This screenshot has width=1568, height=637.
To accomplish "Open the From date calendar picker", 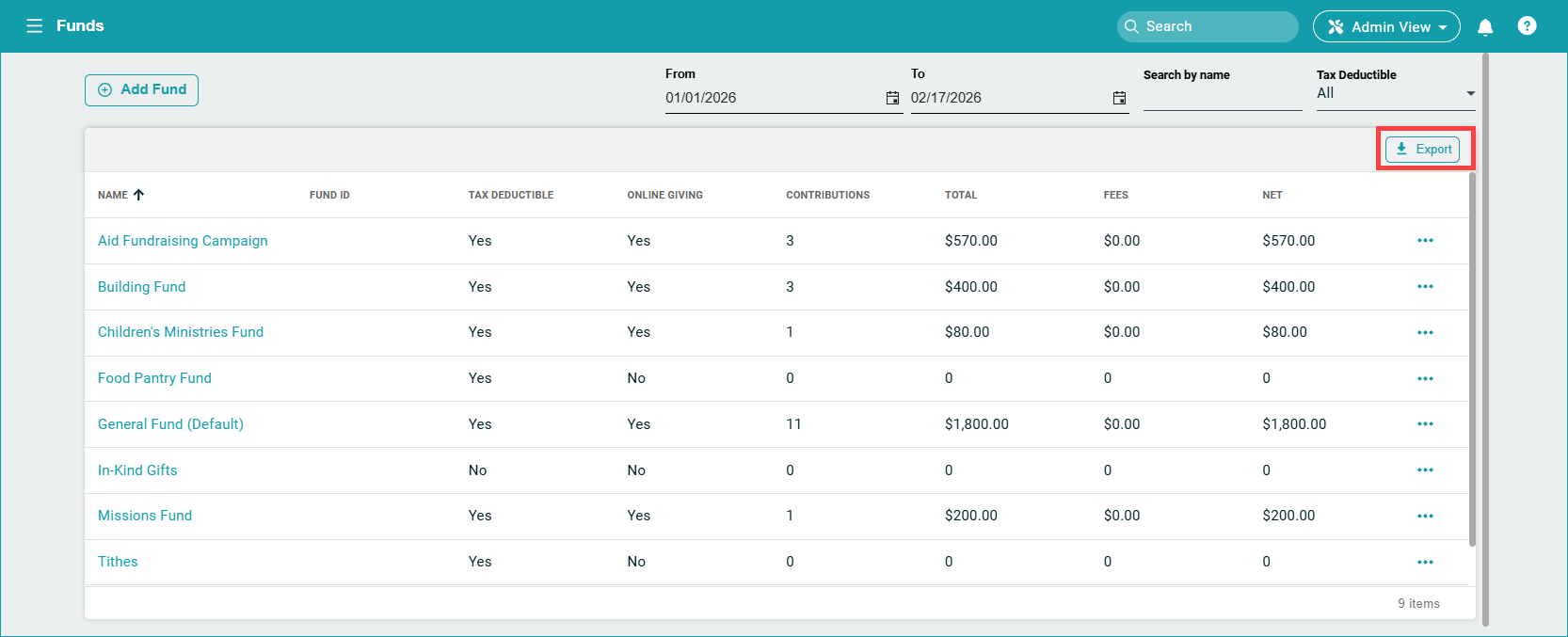I will (x=892, y=98).
